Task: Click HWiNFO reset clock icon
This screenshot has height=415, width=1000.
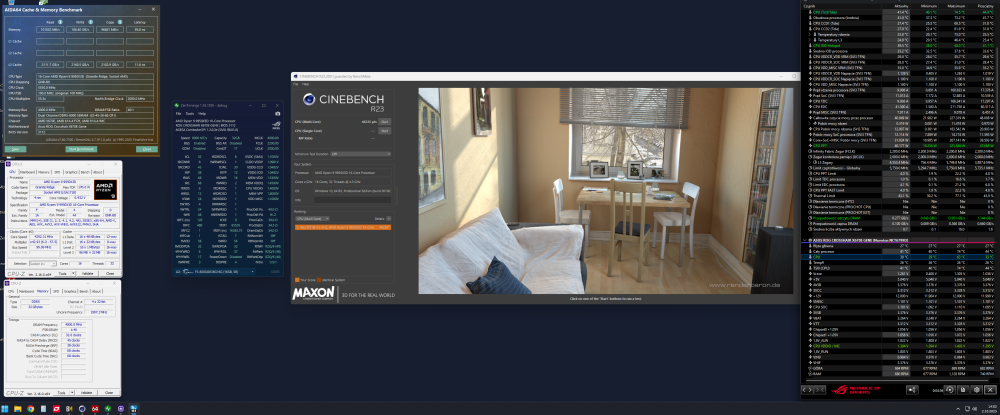Action: pyautogui.click(x=950, y=390)
